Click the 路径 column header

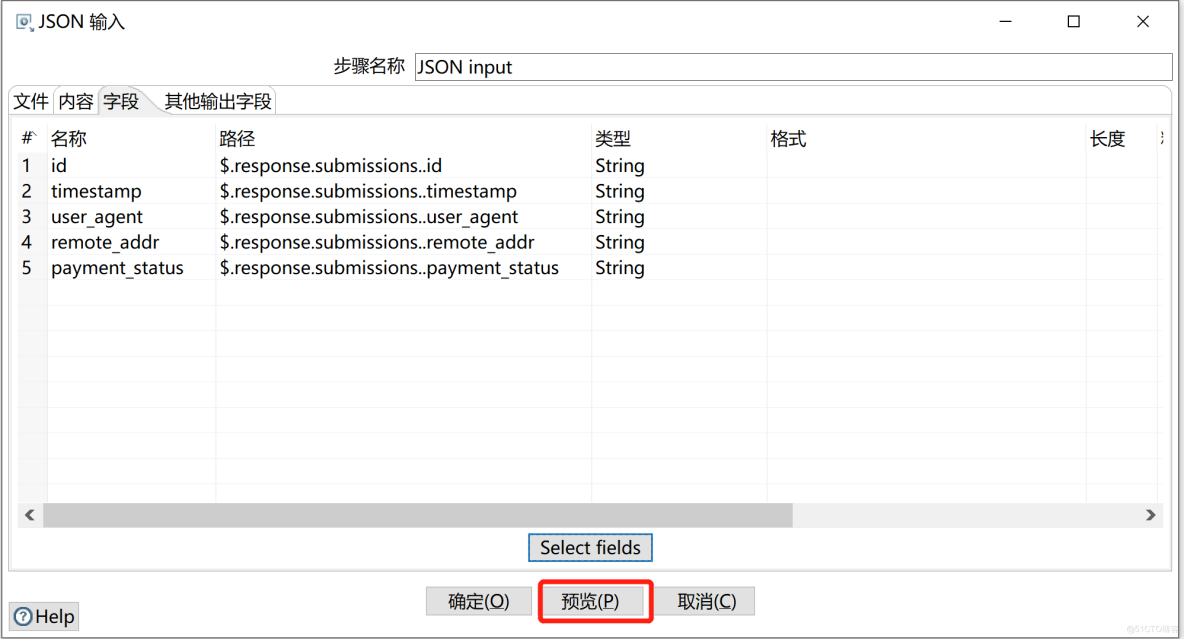coord(237,139)
